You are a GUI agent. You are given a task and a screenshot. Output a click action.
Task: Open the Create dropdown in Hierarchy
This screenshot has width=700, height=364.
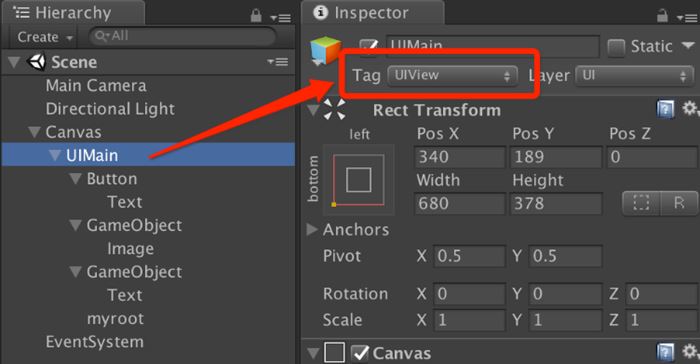click(x=45, y=37)
